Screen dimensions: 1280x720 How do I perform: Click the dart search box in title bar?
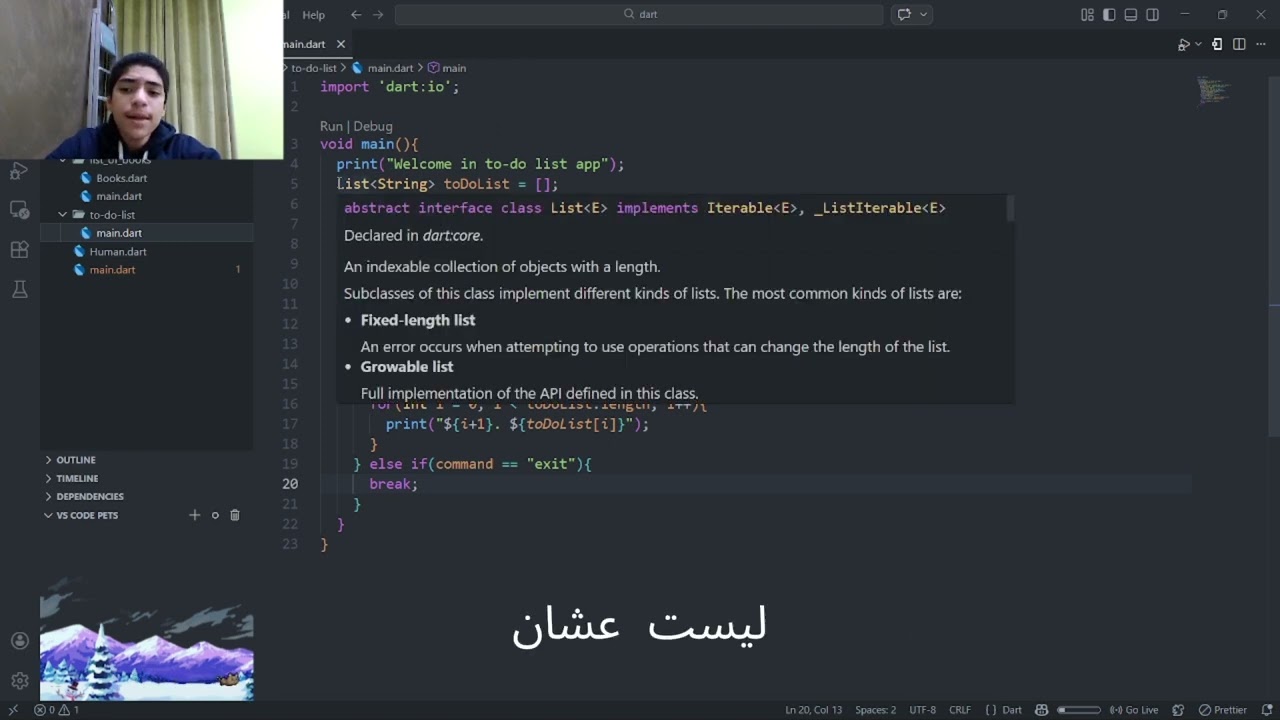pyautogui.click(x=639, y=14)
